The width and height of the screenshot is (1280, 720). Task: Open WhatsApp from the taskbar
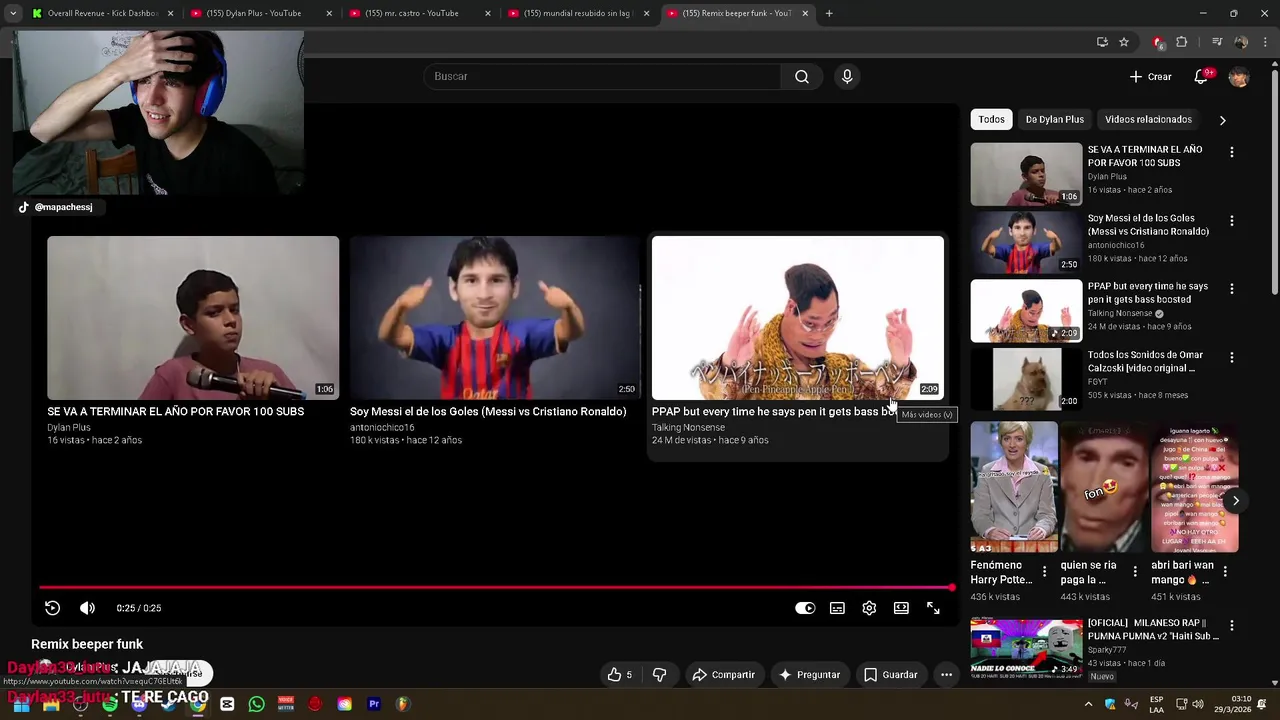pyautogui.click(x=257, y=704)
